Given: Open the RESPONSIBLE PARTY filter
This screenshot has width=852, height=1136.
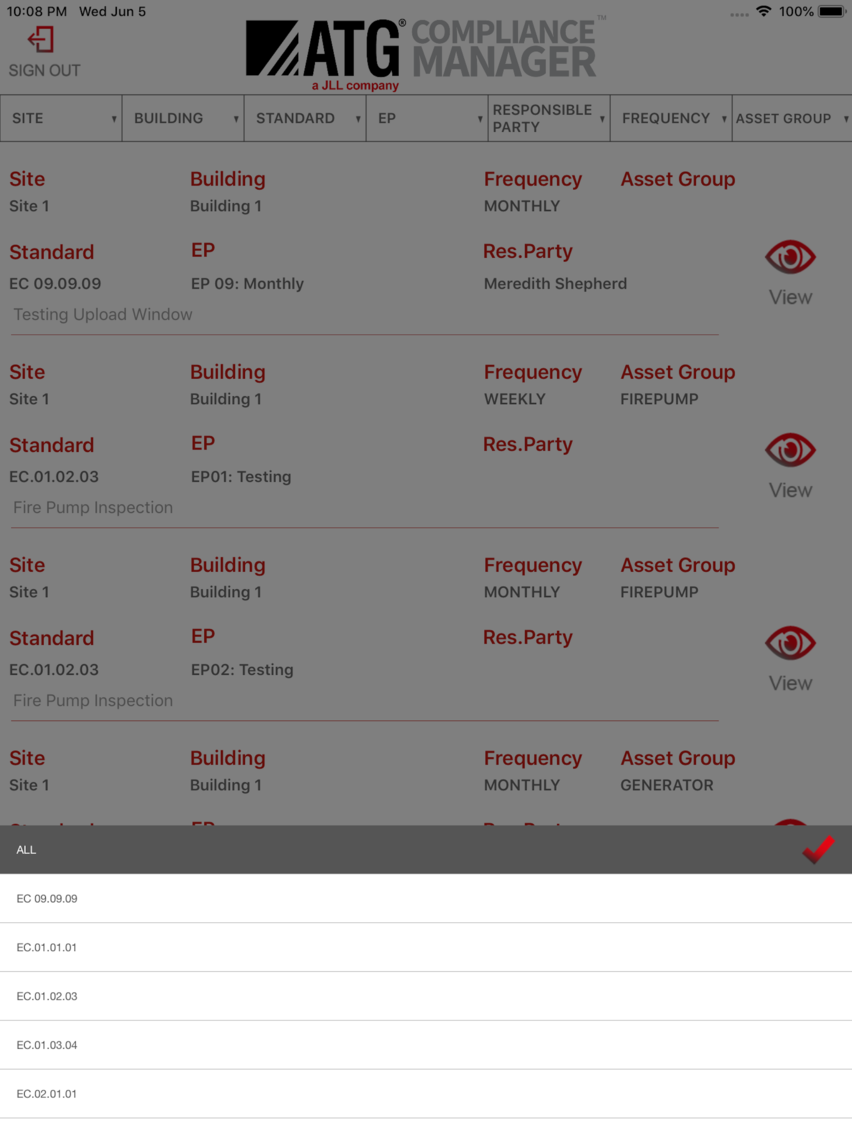Looking at the screenshot, I should point(549,118).
